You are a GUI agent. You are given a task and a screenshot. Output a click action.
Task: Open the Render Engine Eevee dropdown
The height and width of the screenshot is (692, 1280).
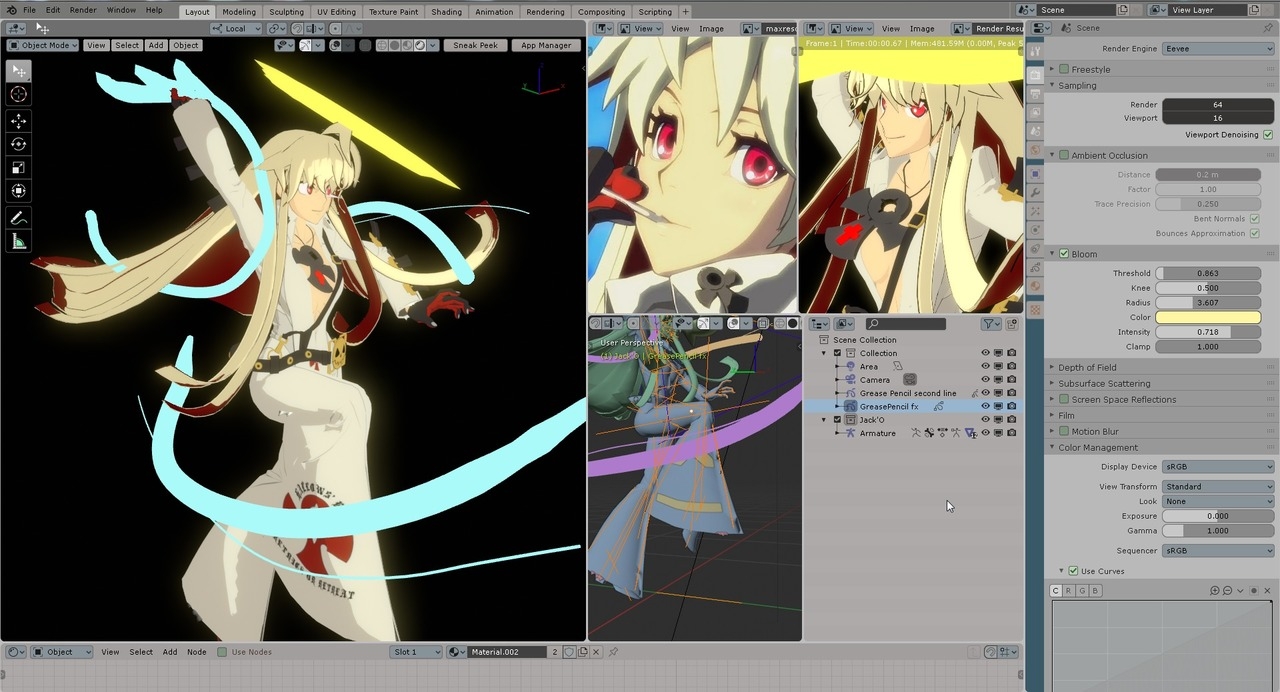(1218, 48)
